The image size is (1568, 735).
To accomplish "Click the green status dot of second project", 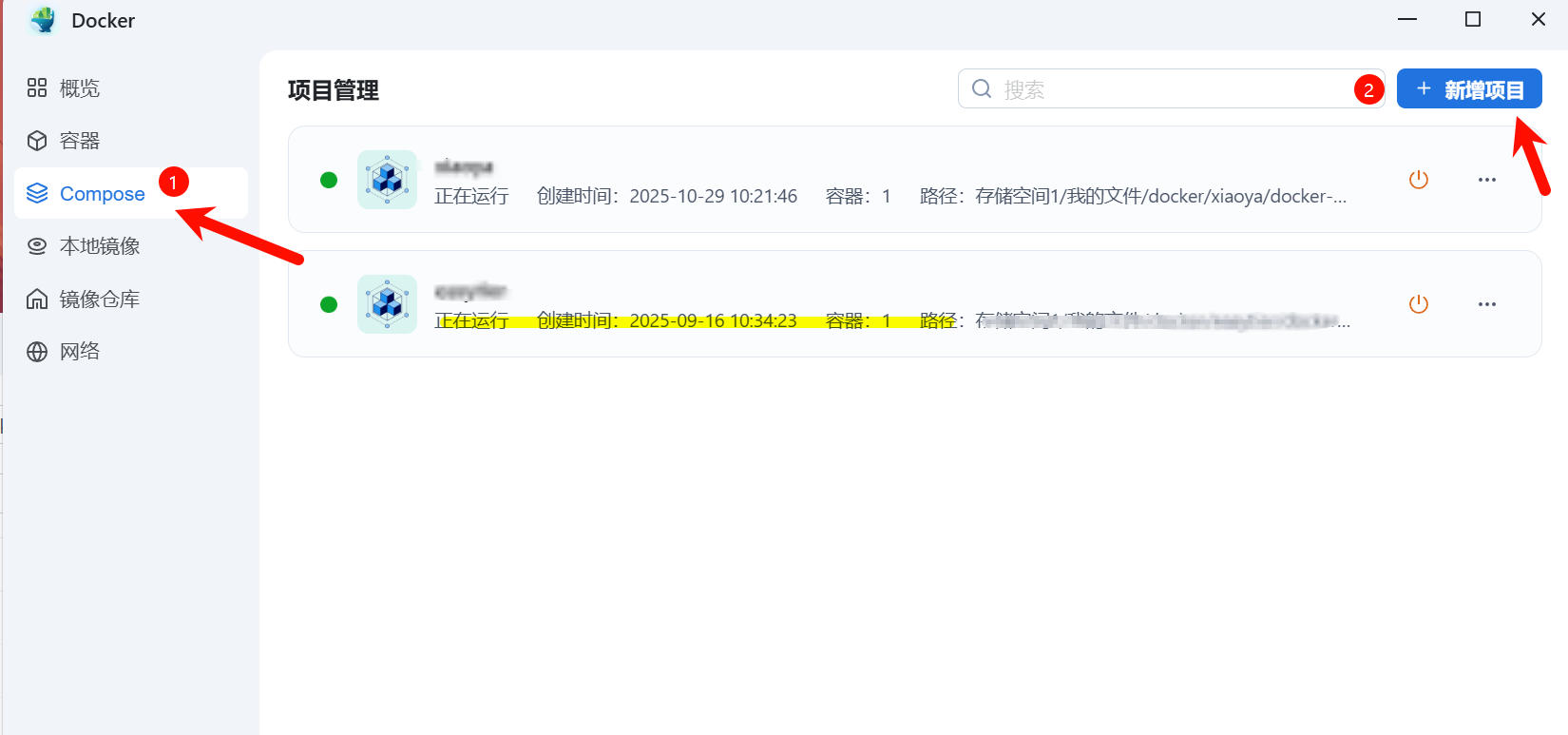I will tap(329, 304).
